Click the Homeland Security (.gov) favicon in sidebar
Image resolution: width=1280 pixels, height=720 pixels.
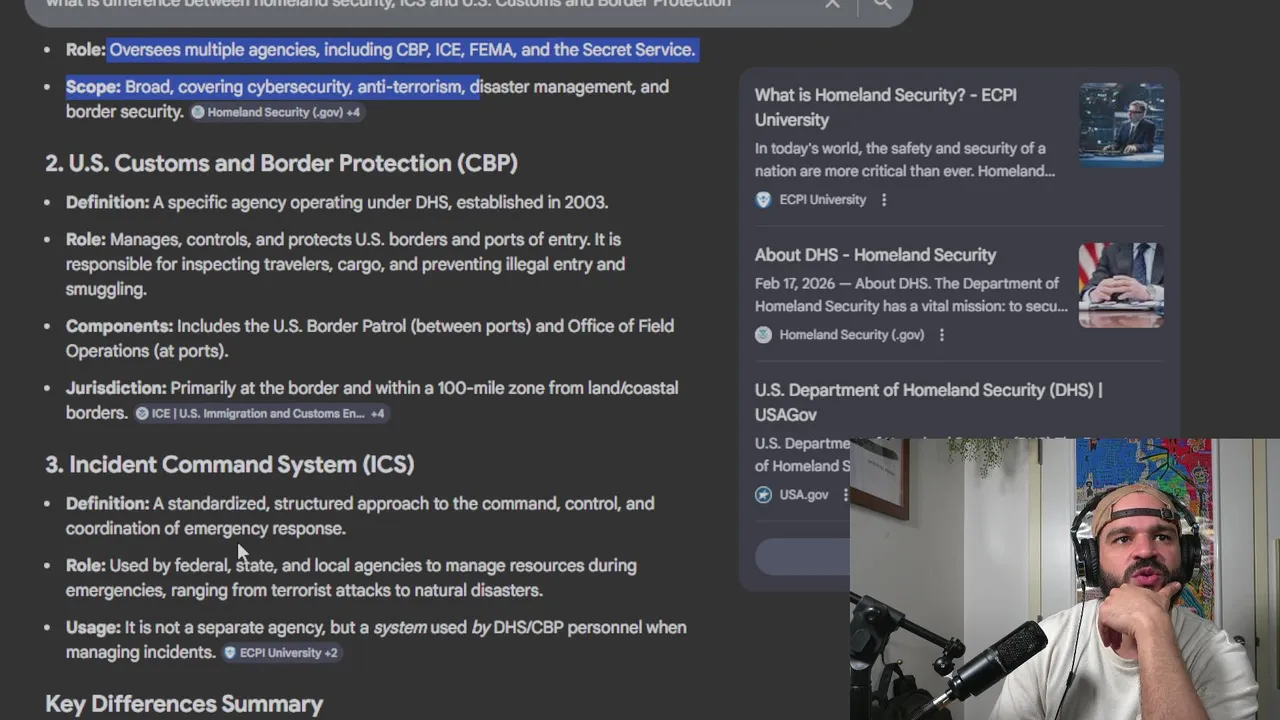coord(763,335)
